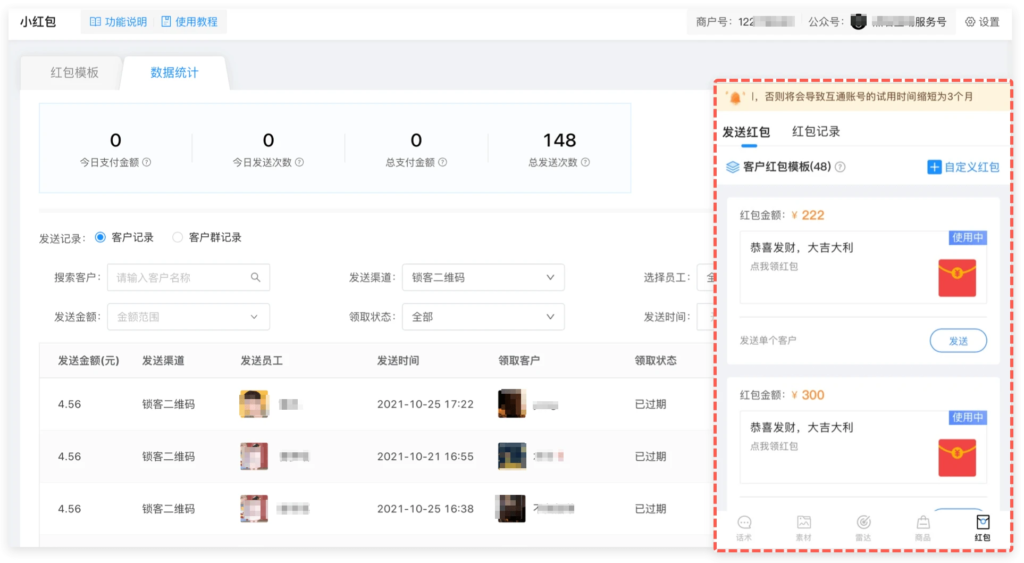This screenshot has height=563, width=1024.
Task: Click the 小红包 app title
Action: (x=38, y=22)
